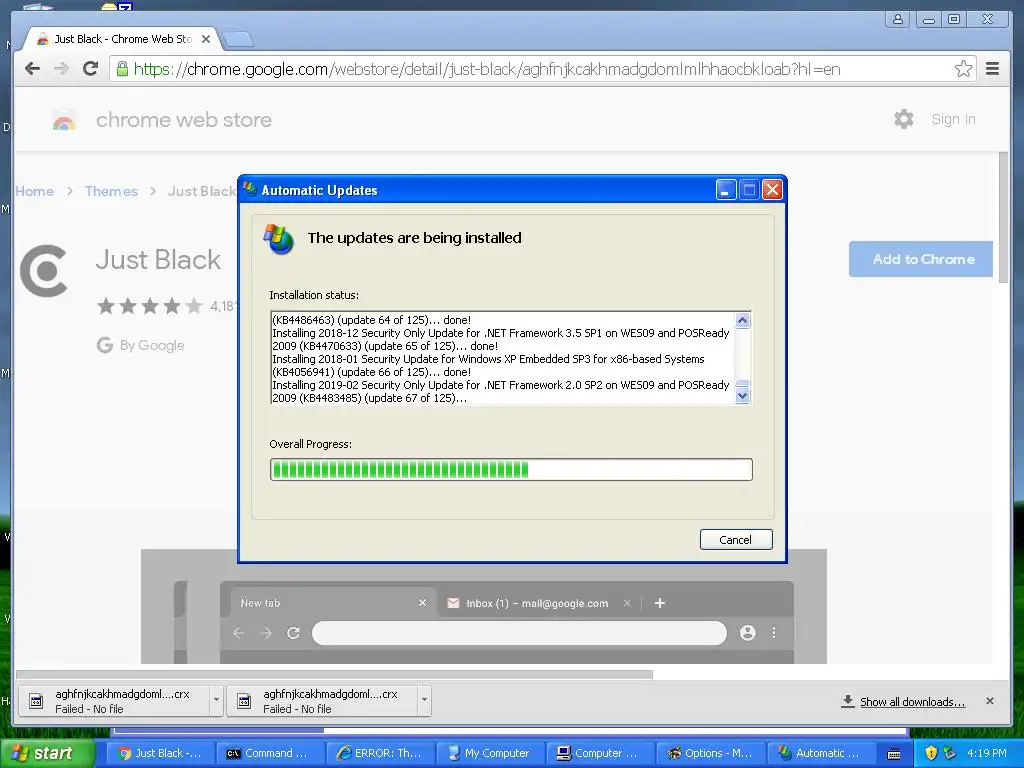1024x768 pixels.
Task: Select the Just Black - Chrome Web Store tab
Action: pyautogui.click(x=123, y=39)
